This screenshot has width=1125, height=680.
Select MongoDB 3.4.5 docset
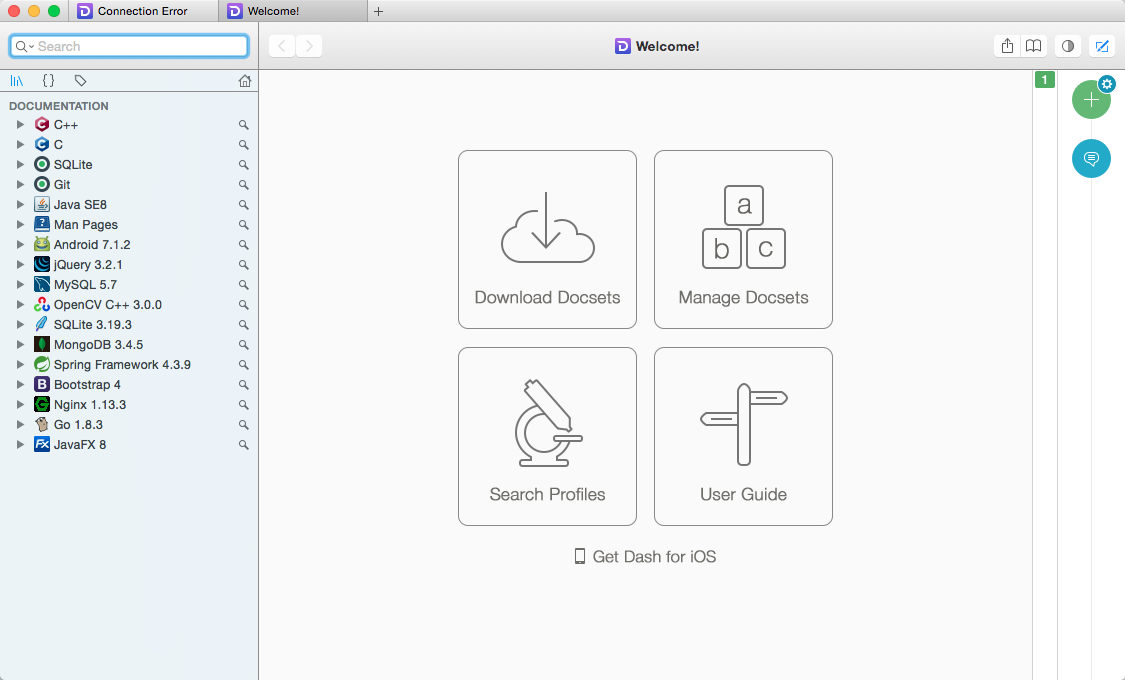[129, 345]
